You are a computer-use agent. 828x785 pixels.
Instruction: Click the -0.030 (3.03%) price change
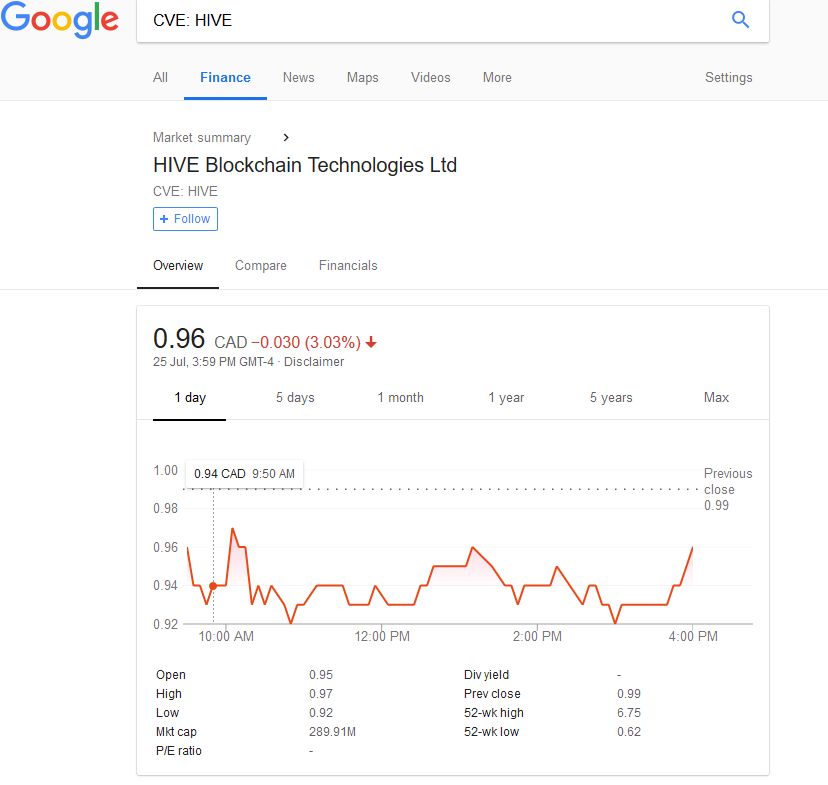coord(306,342)
